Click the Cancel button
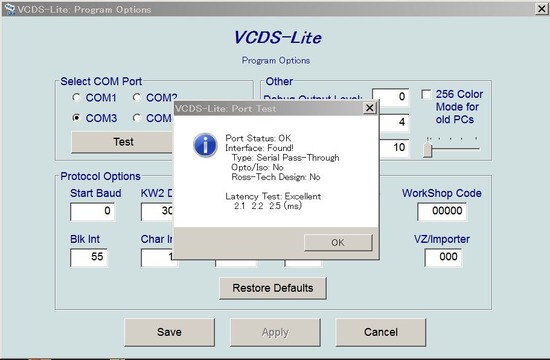The image size is (550, 360). pyautogui.click(x=381, y=332)
